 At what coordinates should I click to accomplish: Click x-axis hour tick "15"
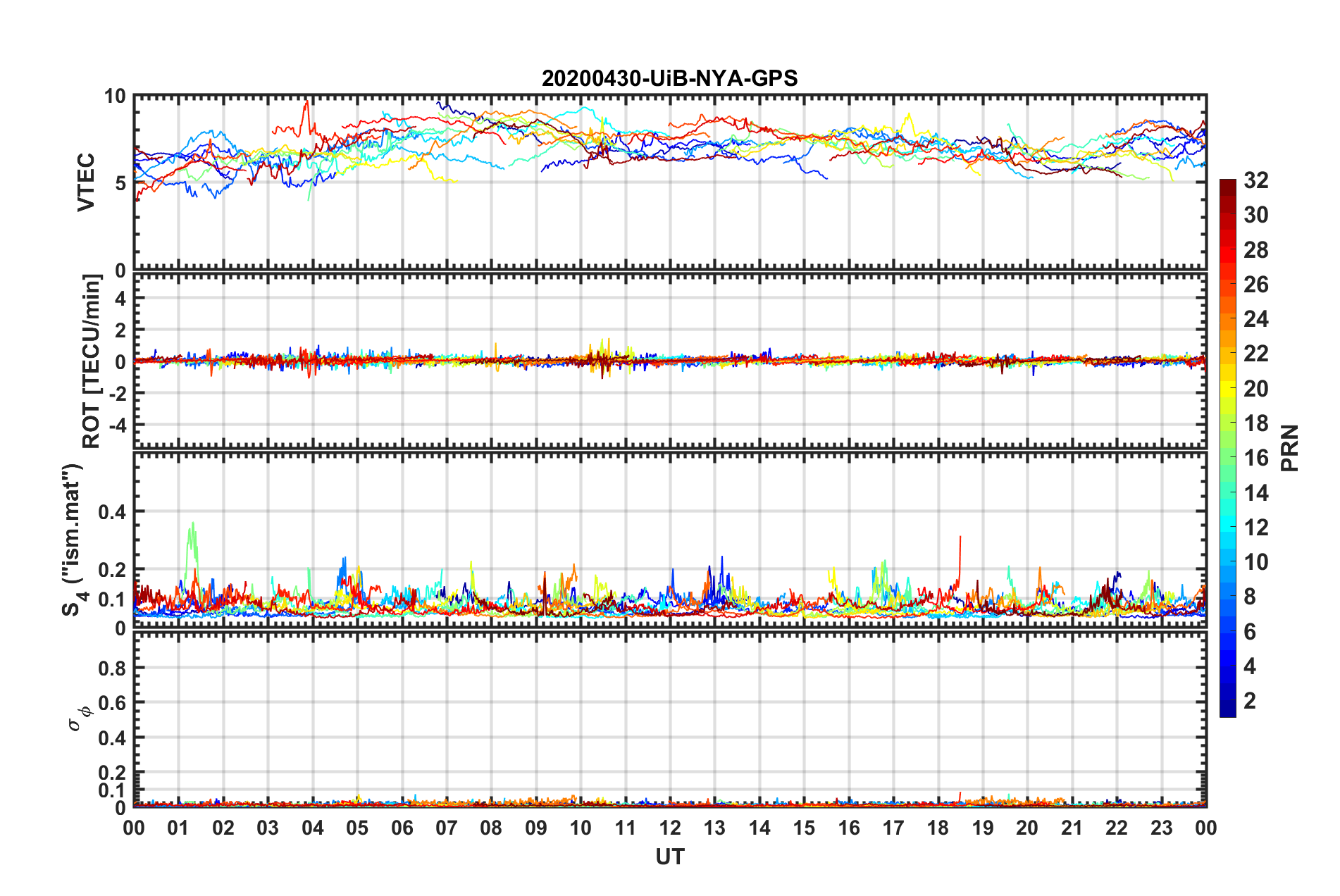click(x=804, y=828)
